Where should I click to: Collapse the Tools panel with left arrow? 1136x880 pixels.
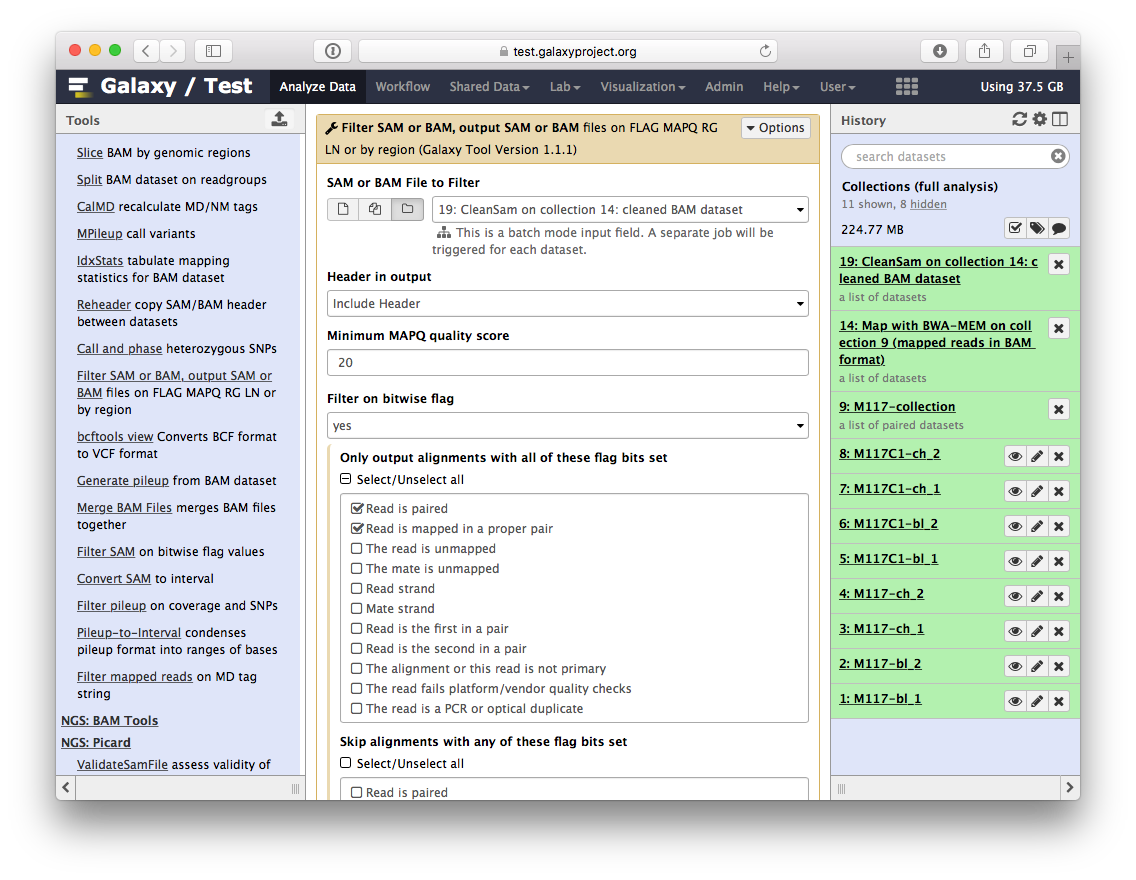point(66,787)
